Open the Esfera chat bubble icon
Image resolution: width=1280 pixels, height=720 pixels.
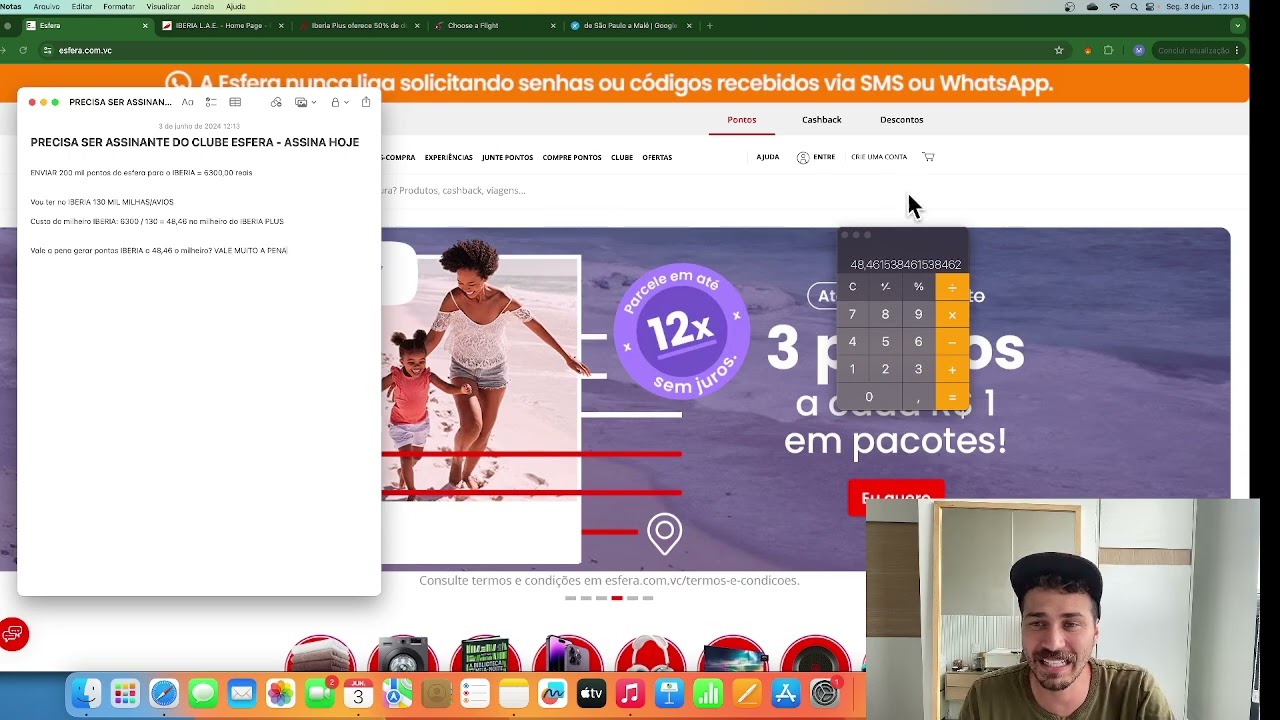tap(13, 634)
